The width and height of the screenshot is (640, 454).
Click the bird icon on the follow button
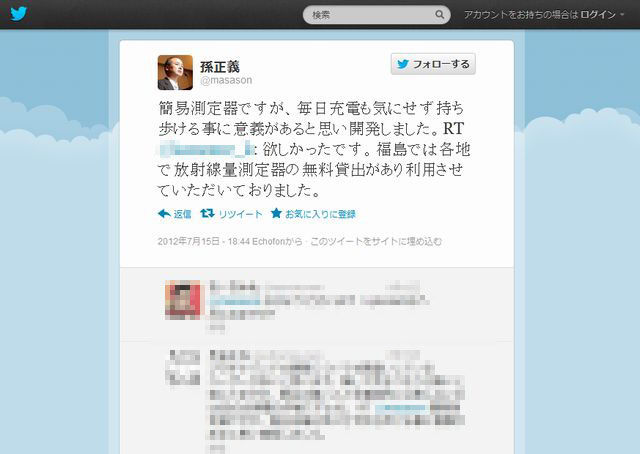pyautogui.click(x=403, y=64)
